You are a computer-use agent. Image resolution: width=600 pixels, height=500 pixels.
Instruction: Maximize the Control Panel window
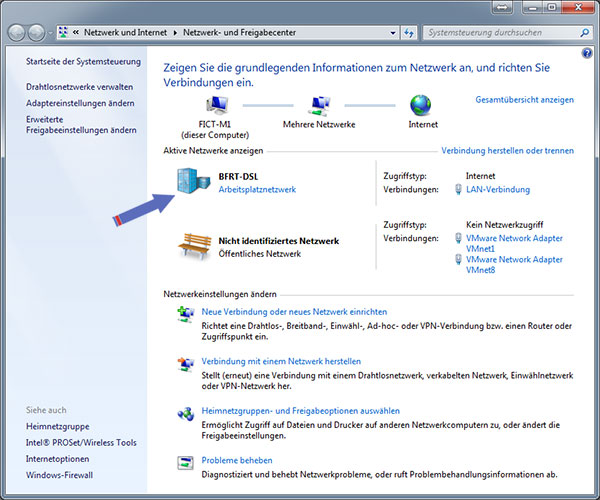tap(551, 7)
